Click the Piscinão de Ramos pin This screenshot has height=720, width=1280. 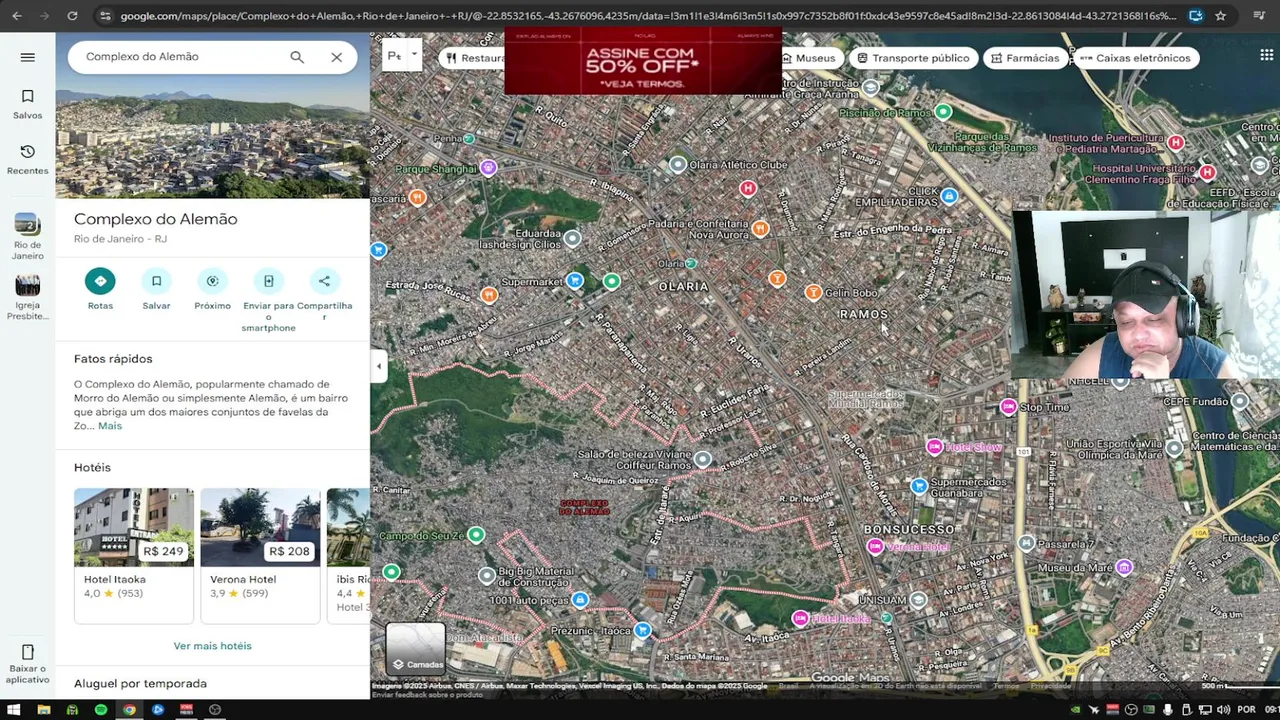tap(942, 112)
